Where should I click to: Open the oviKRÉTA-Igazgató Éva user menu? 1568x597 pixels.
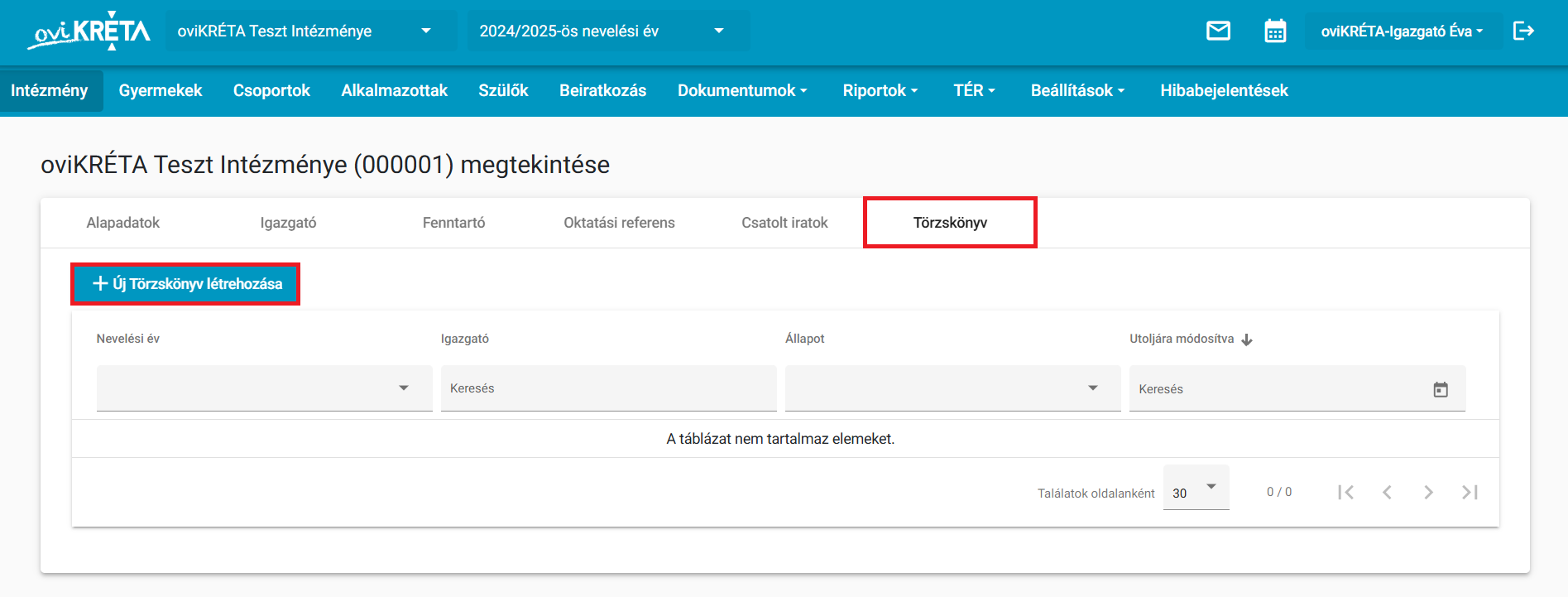(1403, 31)
